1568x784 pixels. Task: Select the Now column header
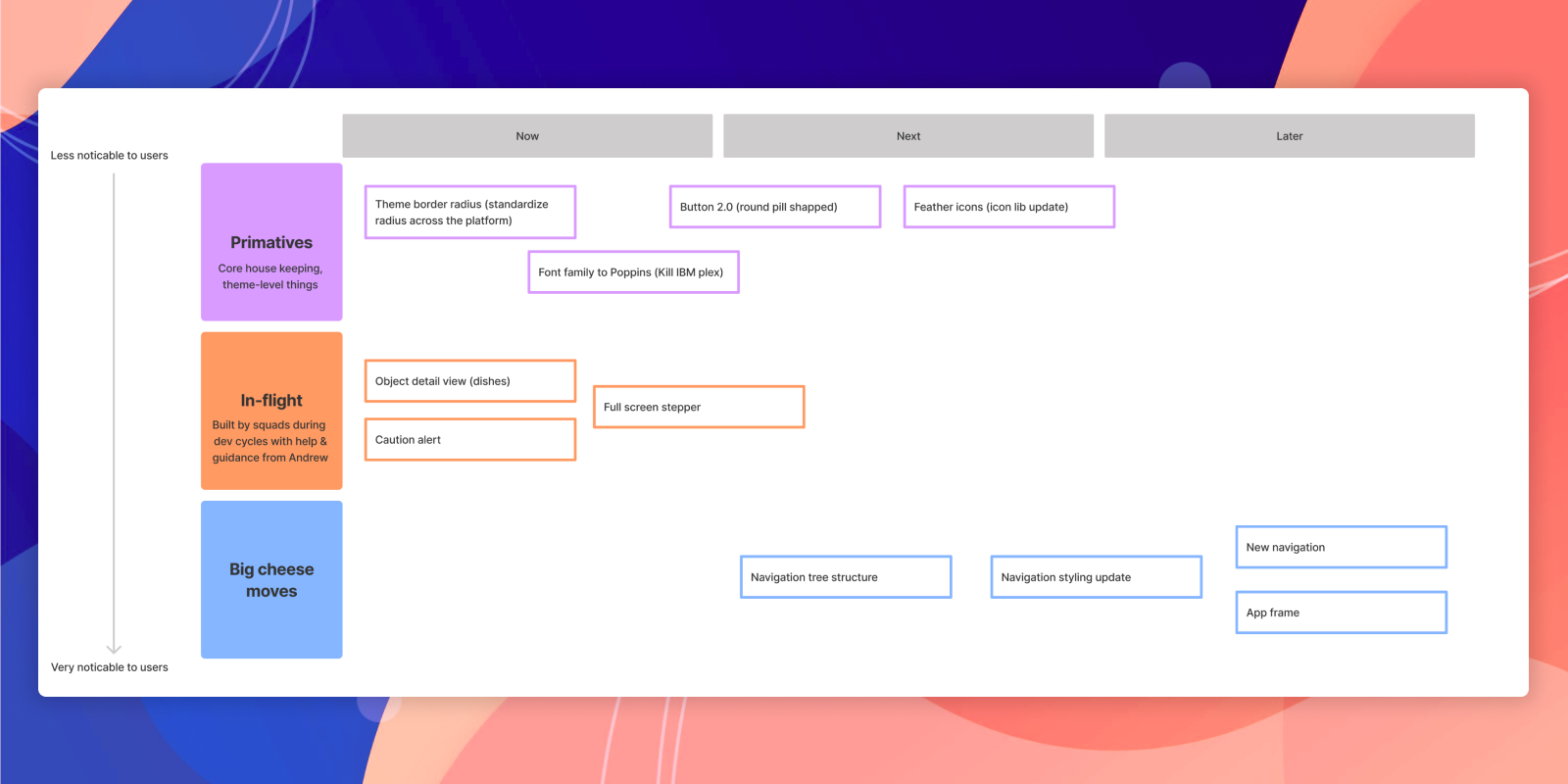pyautogui.click(x=527, y=136)
